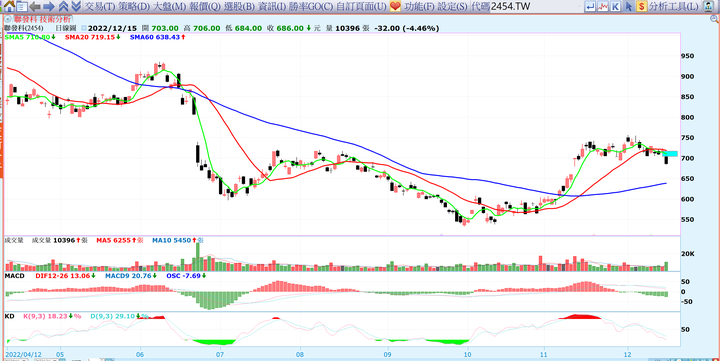
Task: Click the opening price 703.00 value
Action: pos(165,28)
